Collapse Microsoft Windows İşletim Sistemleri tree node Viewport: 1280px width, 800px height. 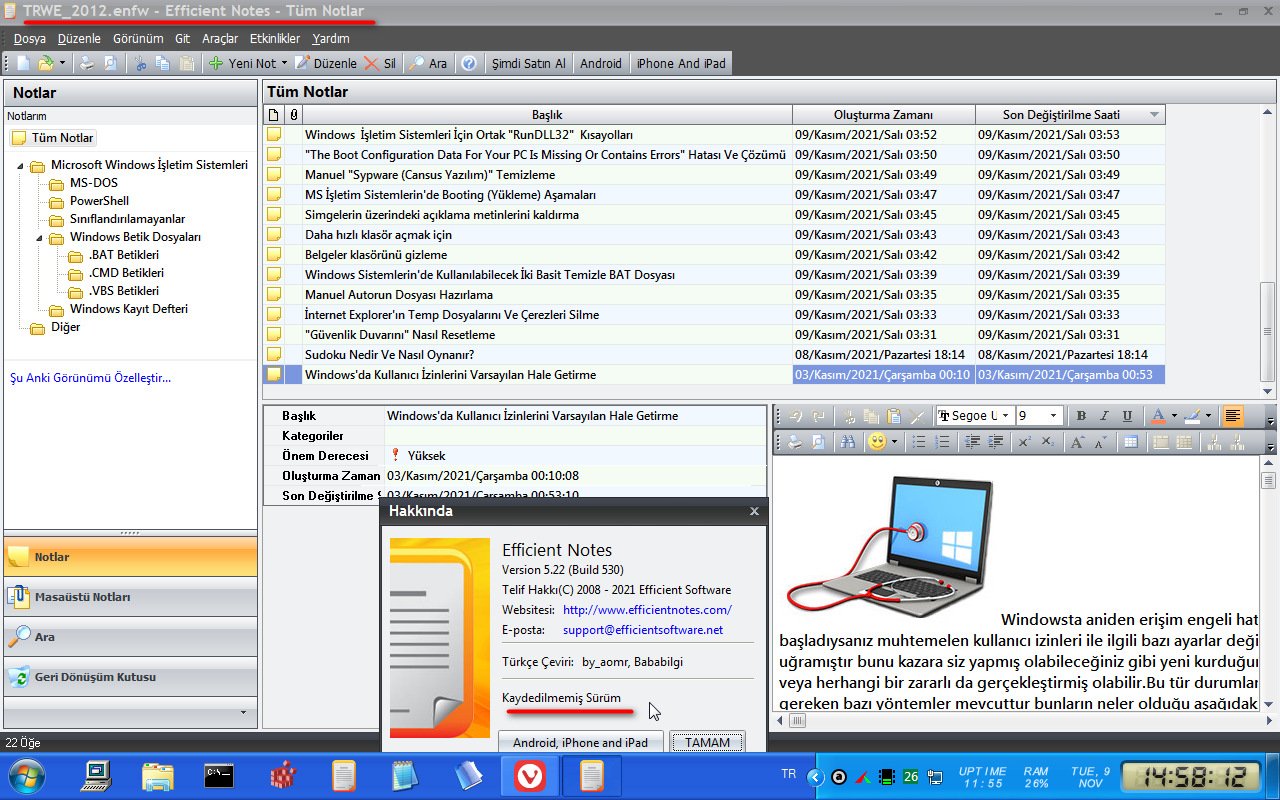point(20,166)
